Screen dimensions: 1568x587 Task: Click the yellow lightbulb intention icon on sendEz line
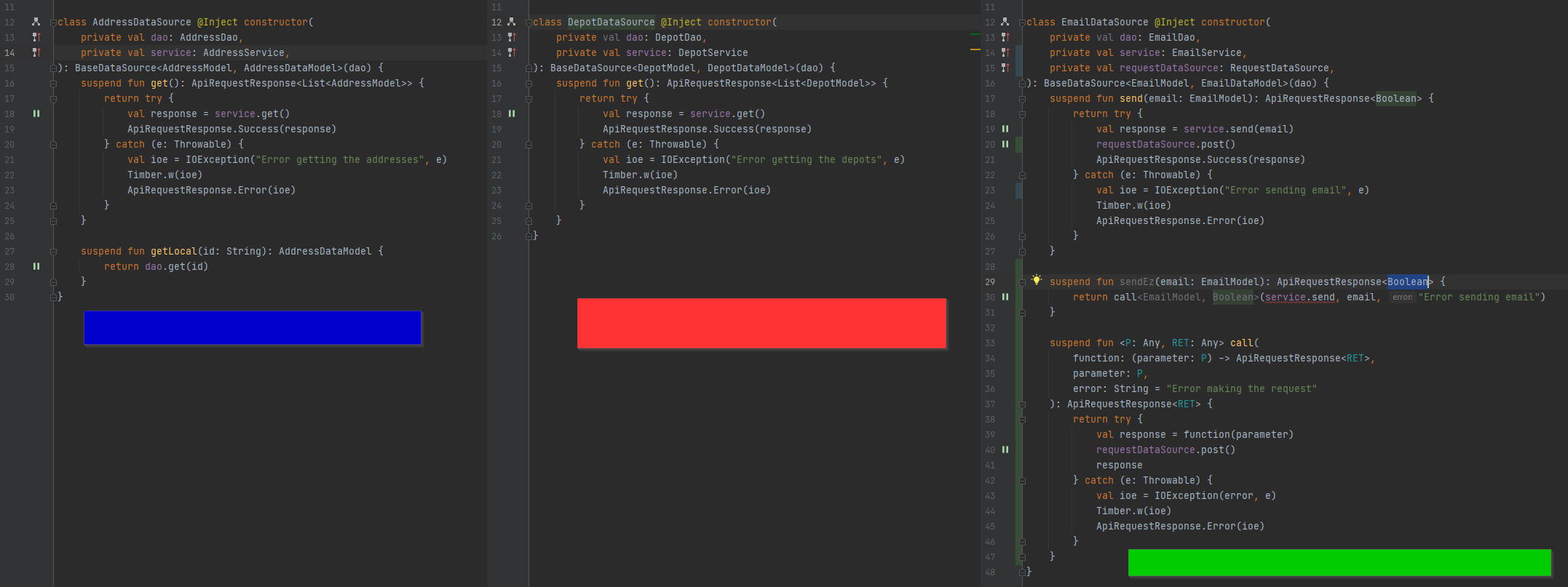1037,280
